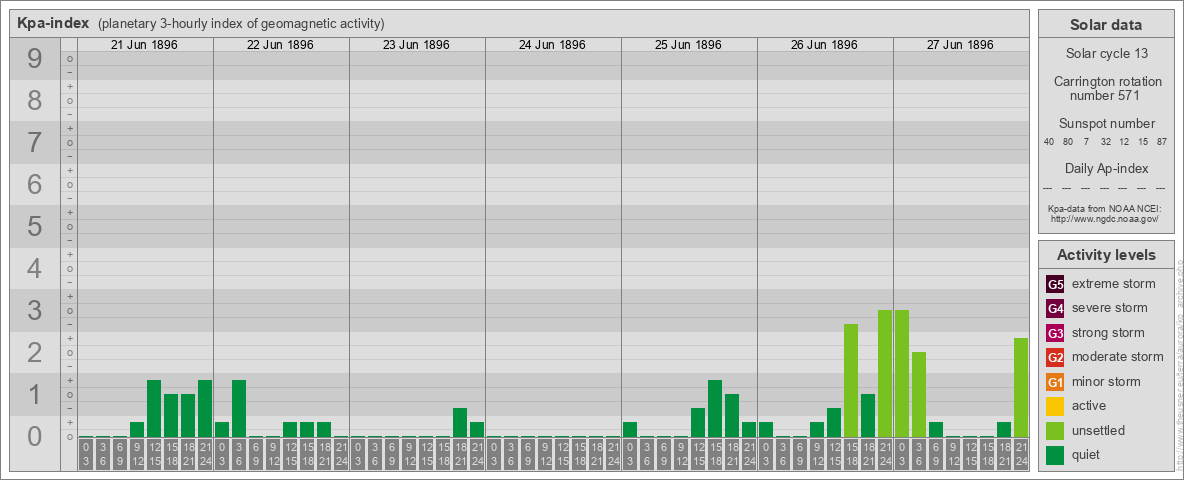Image resolution: width=1184 pixels, height=480 pixels.
Task: Click the 26 Jun 21–24 unsettled bar
Action: (x=884, y=374)
